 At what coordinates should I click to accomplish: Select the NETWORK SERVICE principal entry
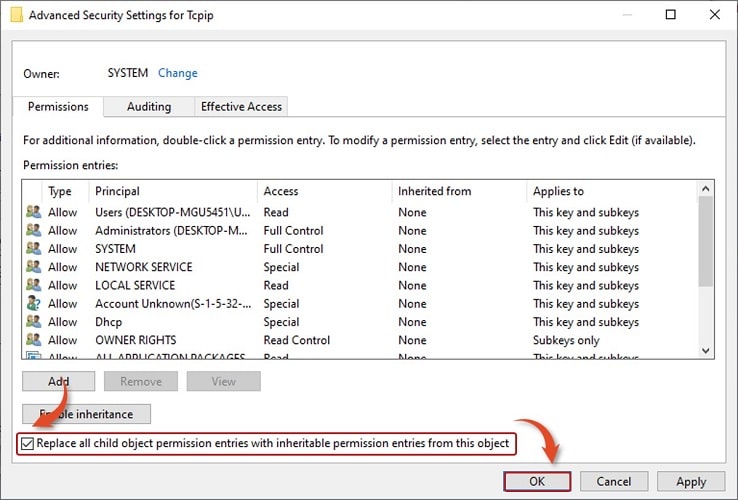[x=144, y=267]
